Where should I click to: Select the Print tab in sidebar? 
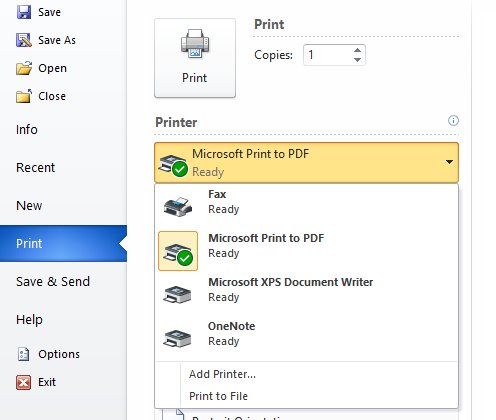click(63, 244)
